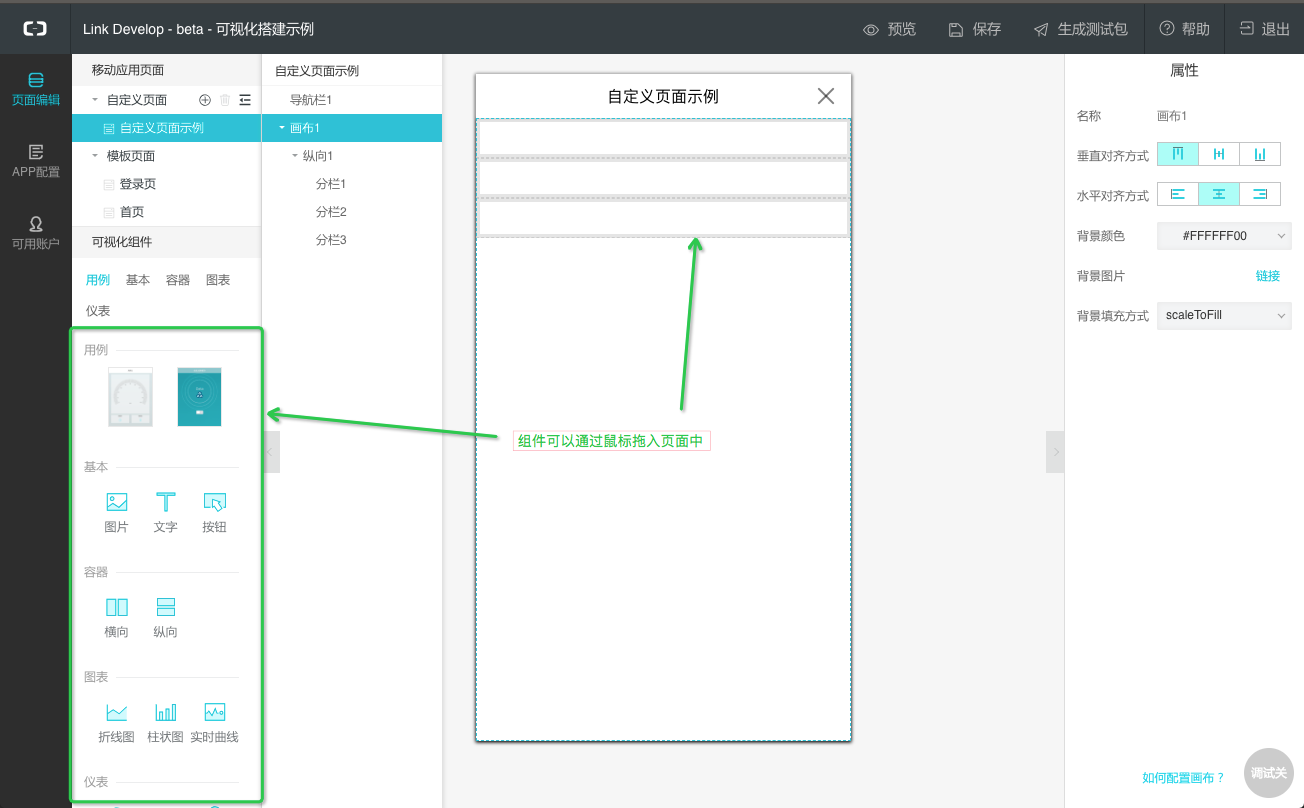This screenshot has height=808, width=1304.
Task: Select the 纵向 vertical container component
Action: click(165, 618)
